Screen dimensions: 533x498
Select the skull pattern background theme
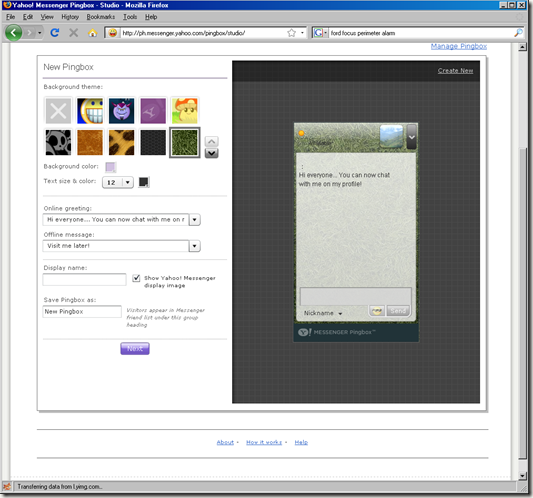(x=58, y=142)
